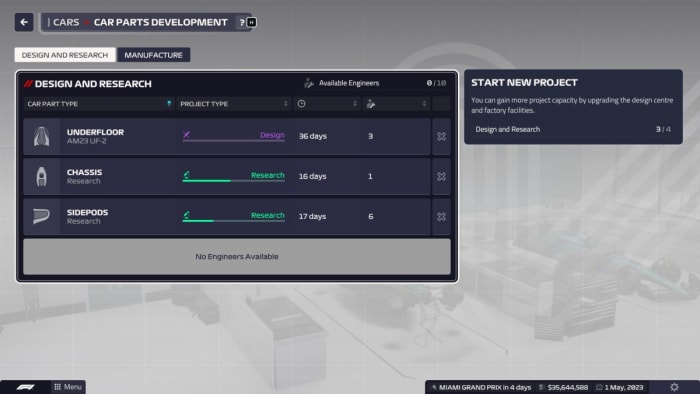Switch to the Manufacture tab
The image size is (700, 394).
pyautogui.click(x=153, y=55)
